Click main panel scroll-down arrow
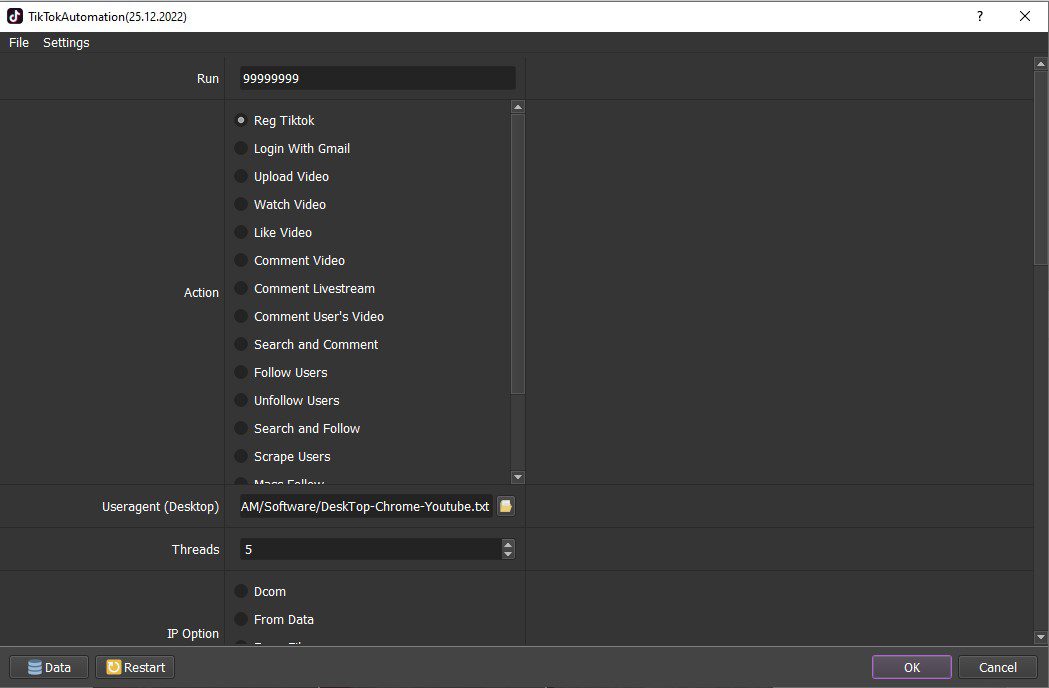 1040,638
